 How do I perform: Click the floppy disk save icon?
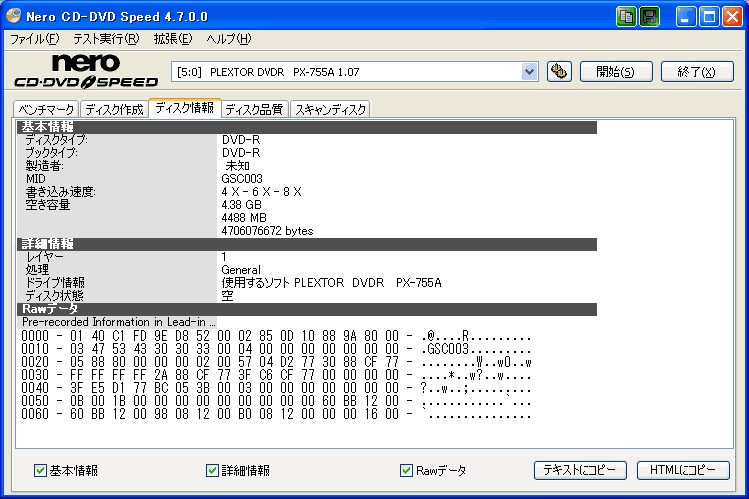coord(650,17)
